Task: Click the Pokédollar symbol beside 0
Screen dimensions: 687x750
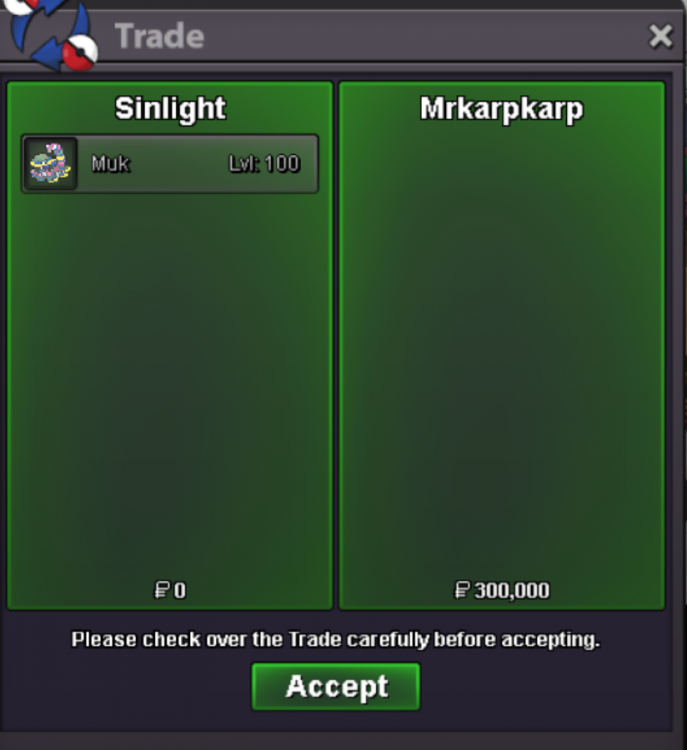Action: [162, 590]
